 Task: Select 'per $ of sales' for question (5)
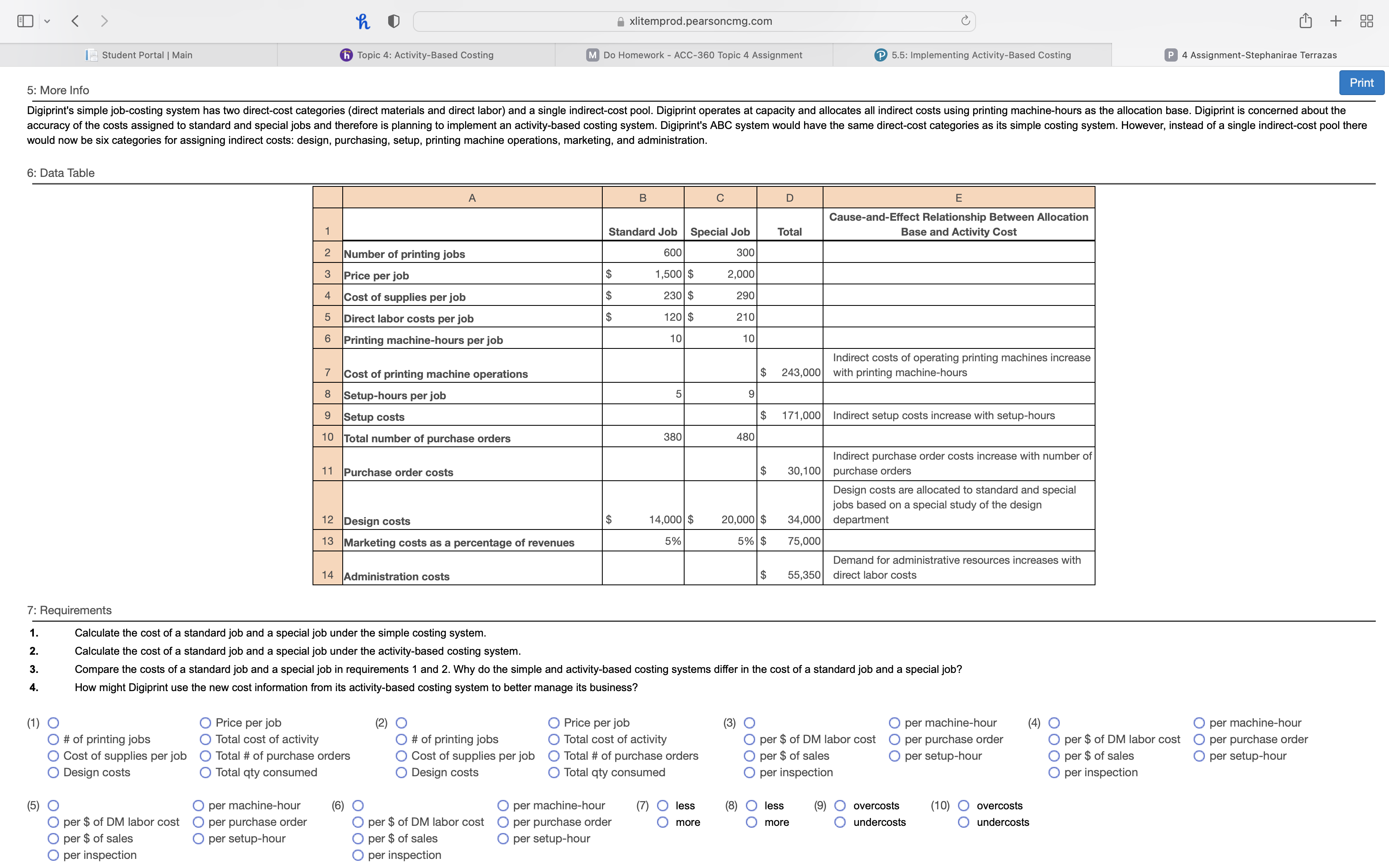coord(53,839)
